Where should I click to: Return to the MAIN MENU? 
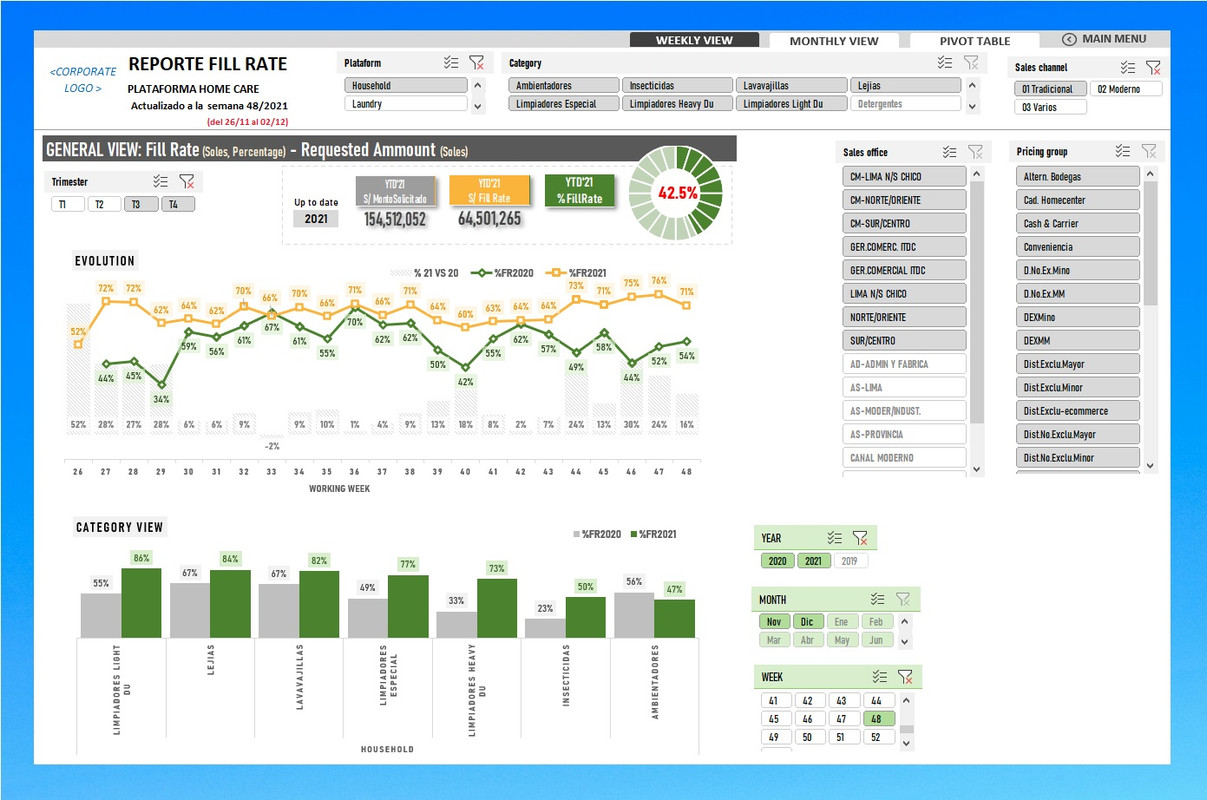1104,39
